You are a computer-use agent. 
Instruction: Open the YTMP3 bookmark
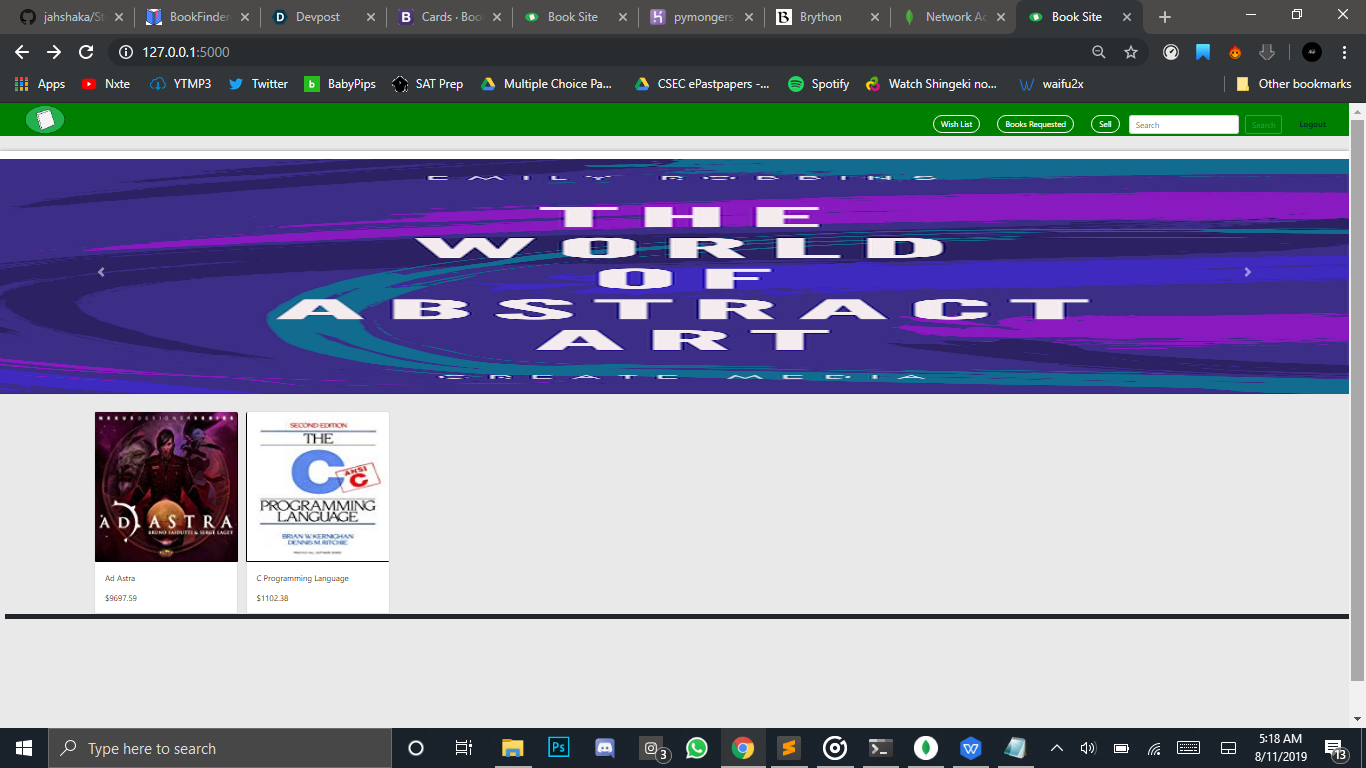(x=180, y=84)
